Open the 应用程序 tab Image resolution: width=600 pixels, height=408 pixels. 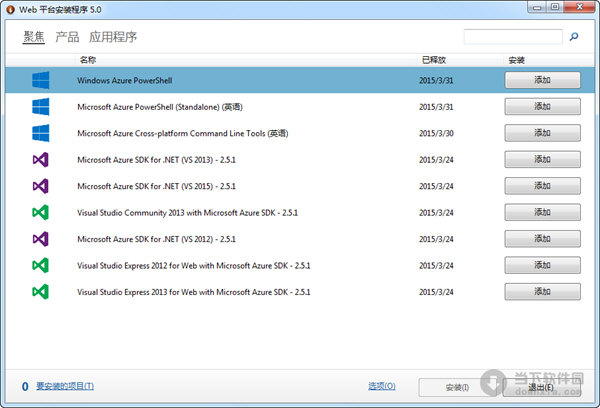(x=113, y=37)
